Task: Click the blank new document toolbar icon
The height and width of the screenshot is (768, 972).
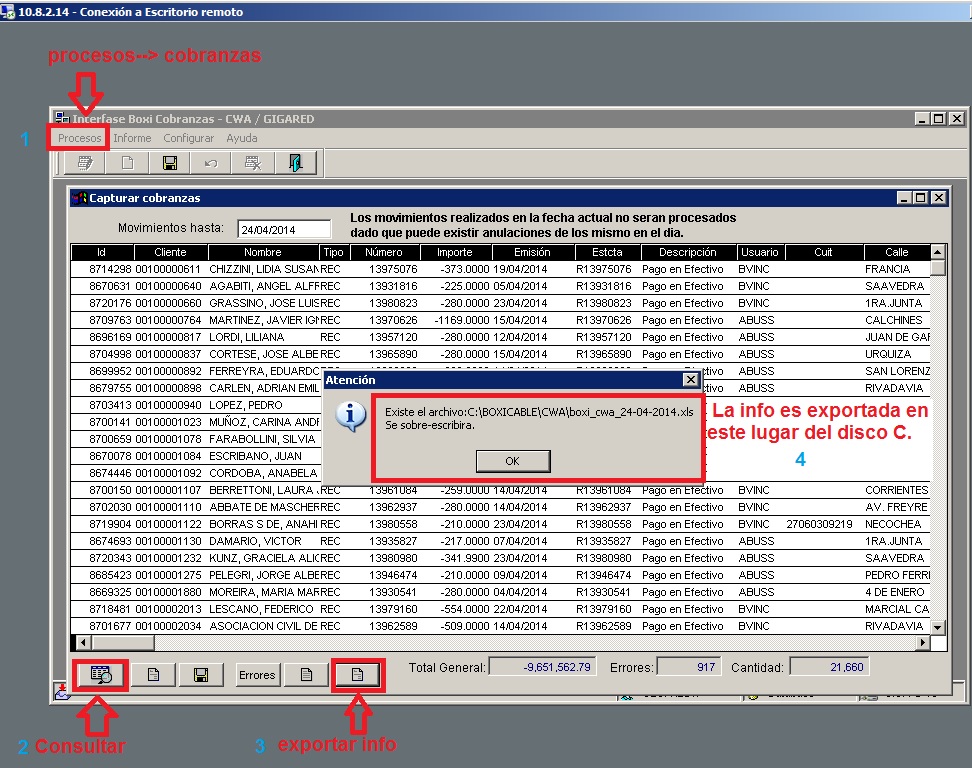Action: [x=127, y=163]
